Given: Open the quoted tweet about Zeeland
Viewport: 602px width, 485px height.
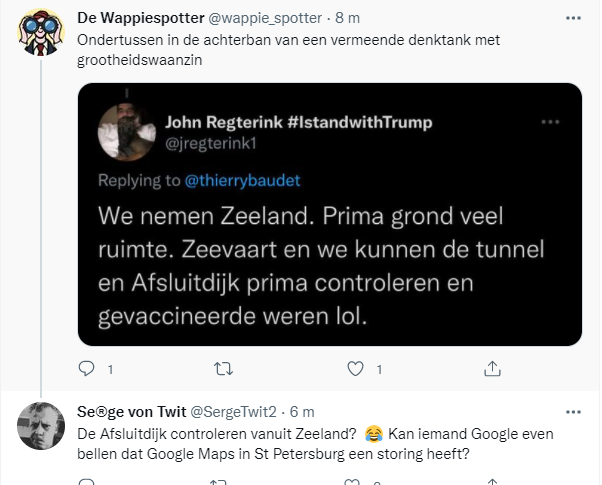Looking at the screenshot, I should tap(330, 265).
